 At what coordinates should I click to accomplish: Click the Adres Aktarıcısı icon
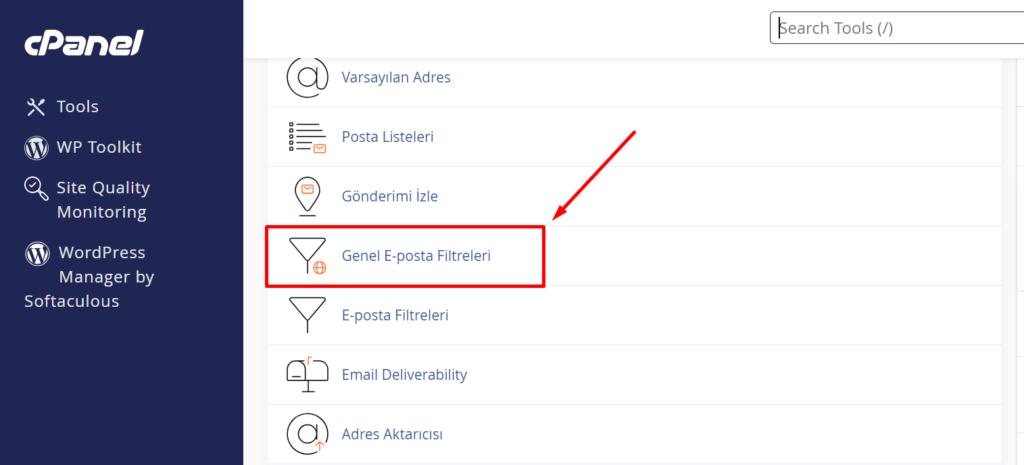(307, 434)
